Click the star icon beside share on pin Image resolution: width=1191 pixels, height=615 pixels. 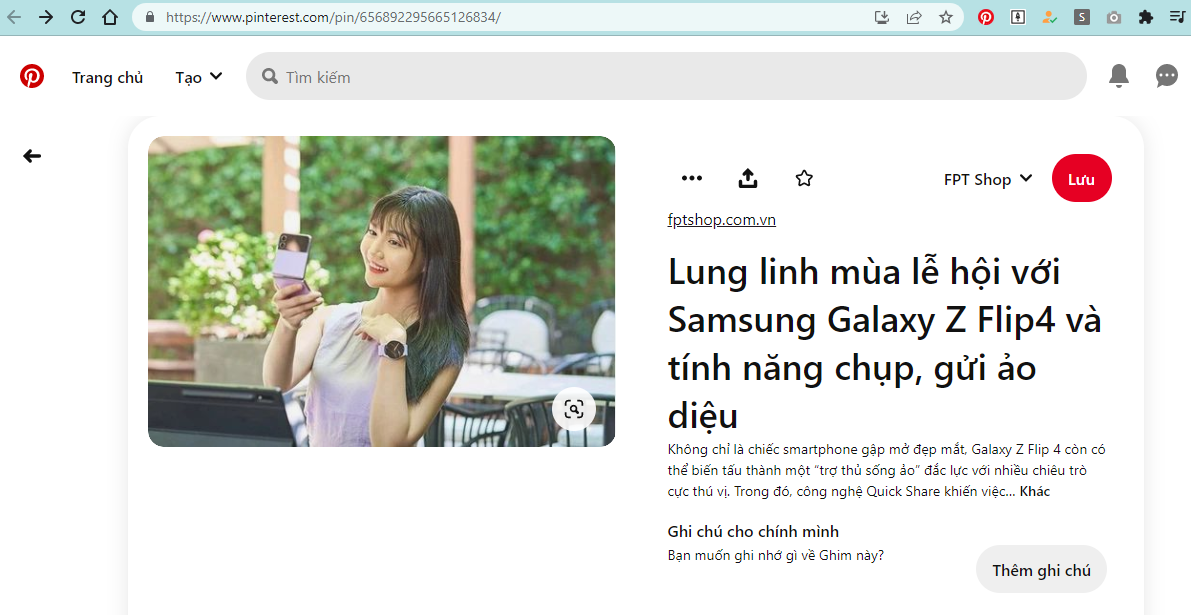pyautogui.click(x=804, y=178)
